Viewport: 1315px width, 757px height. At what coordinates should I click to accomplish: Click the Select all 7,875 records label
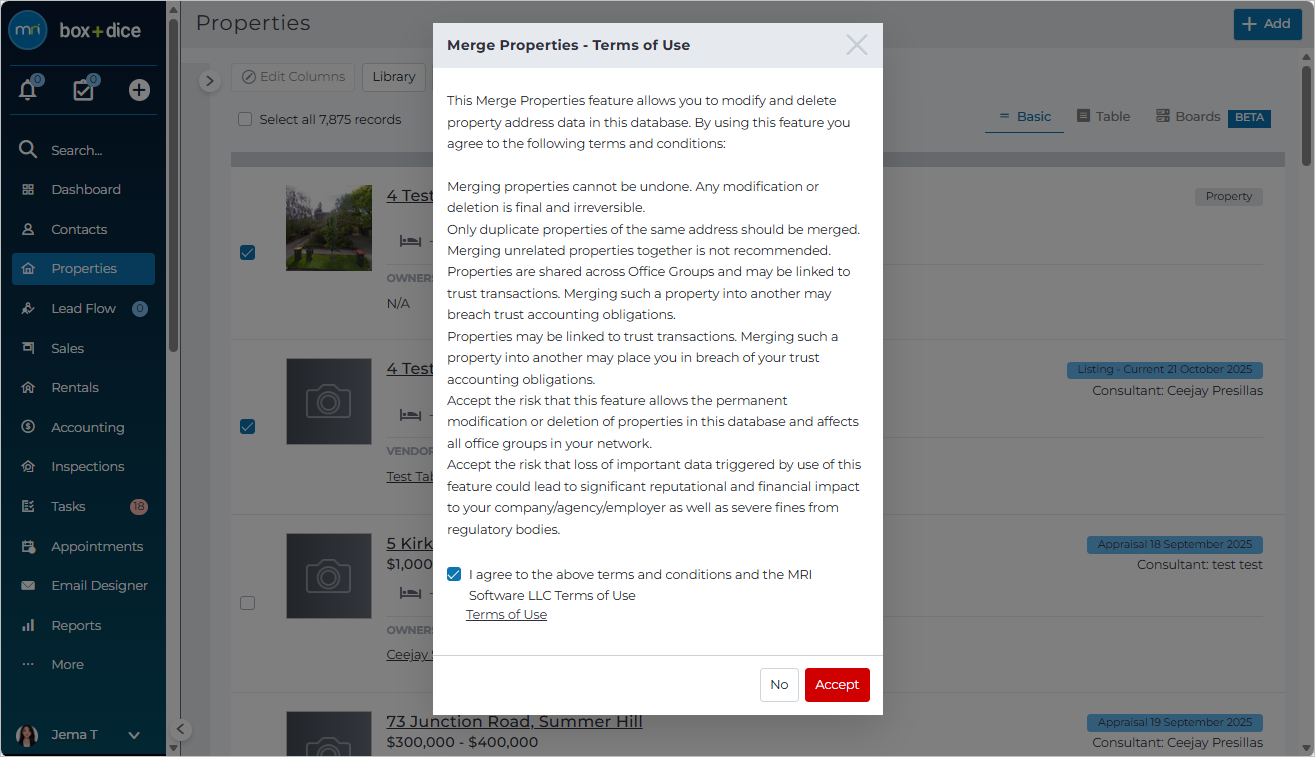tap(330, 120)
